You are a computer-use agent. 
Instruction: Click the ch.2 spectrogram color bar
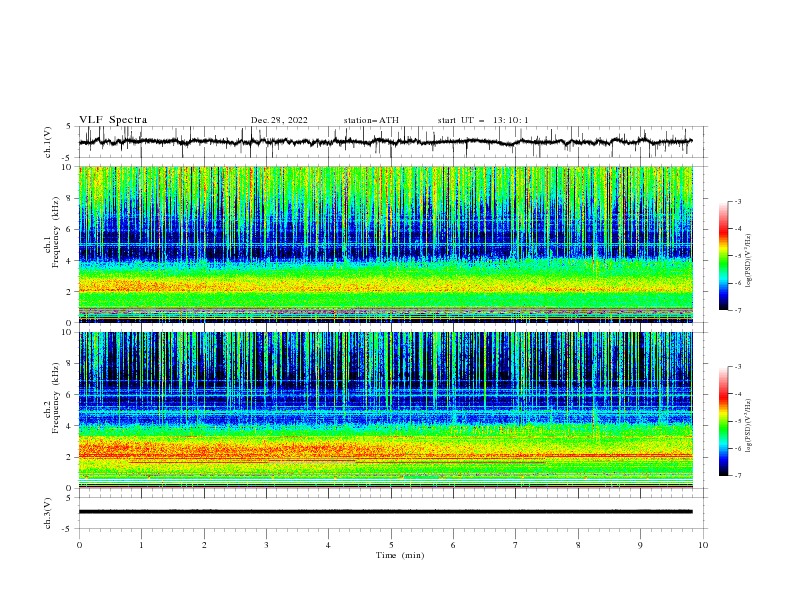coord(723,421)
